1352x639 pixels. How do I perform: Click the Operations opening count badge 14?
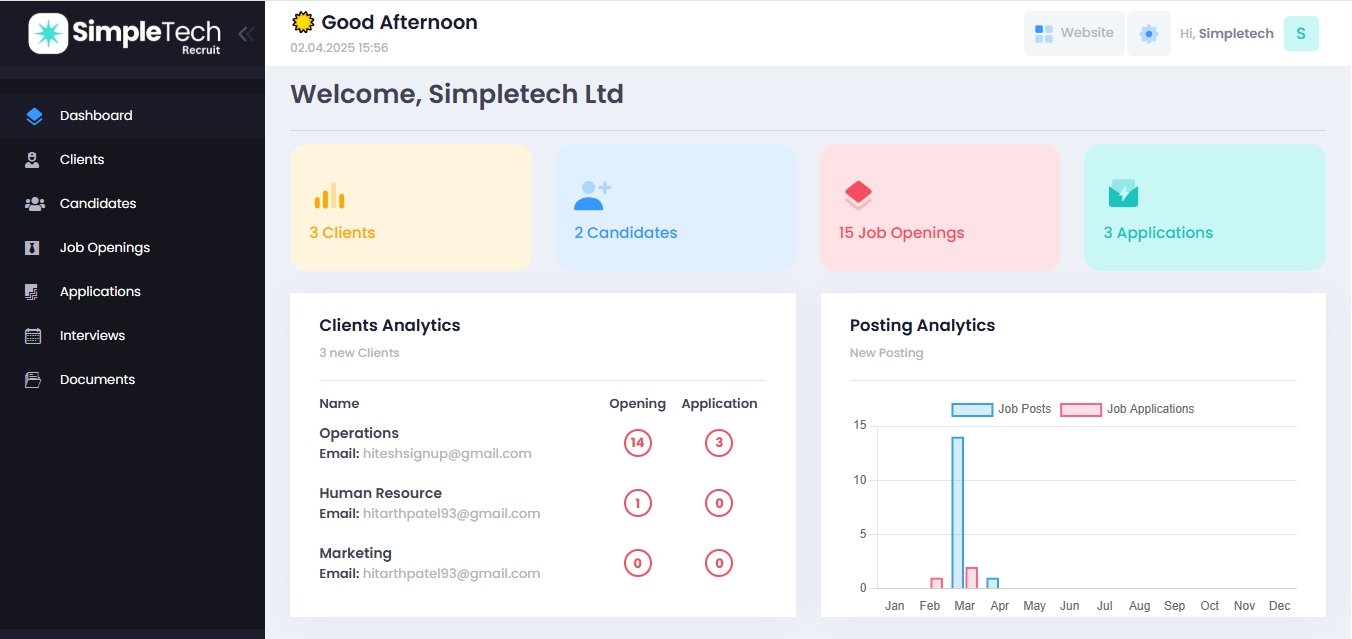click(x=638, y=443)
